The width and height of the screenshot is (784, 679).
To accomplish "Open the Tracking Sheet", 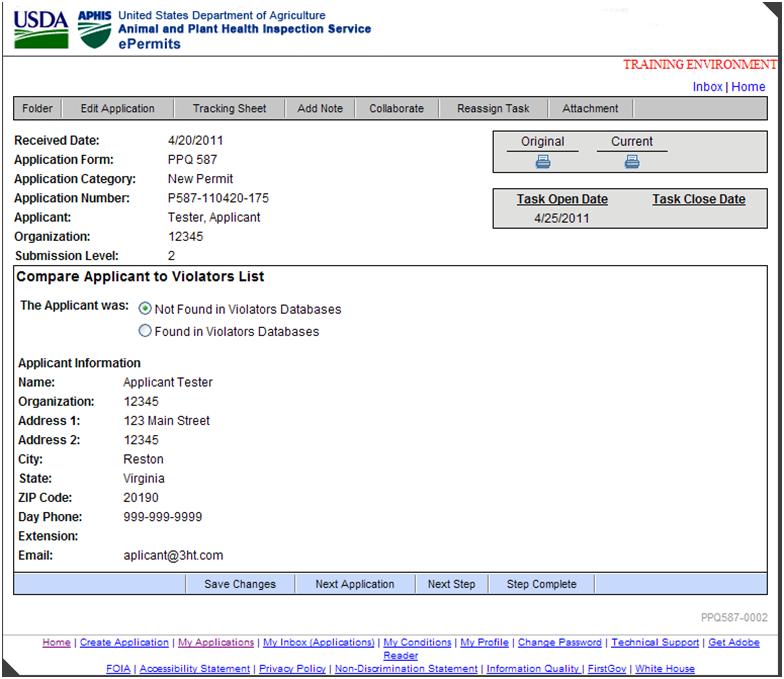I will click(x=229, y=108).
